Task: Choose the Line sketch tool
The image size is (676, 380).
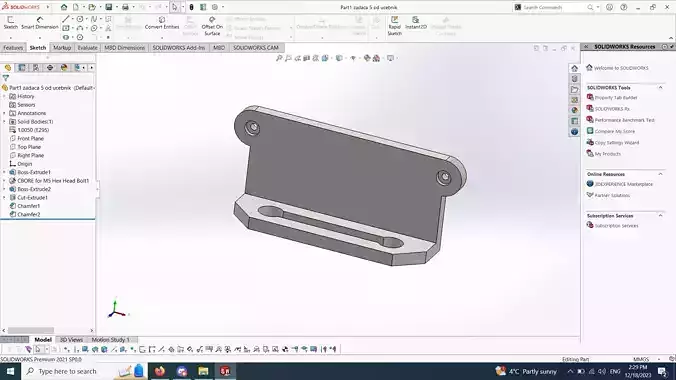Action: 66,19
